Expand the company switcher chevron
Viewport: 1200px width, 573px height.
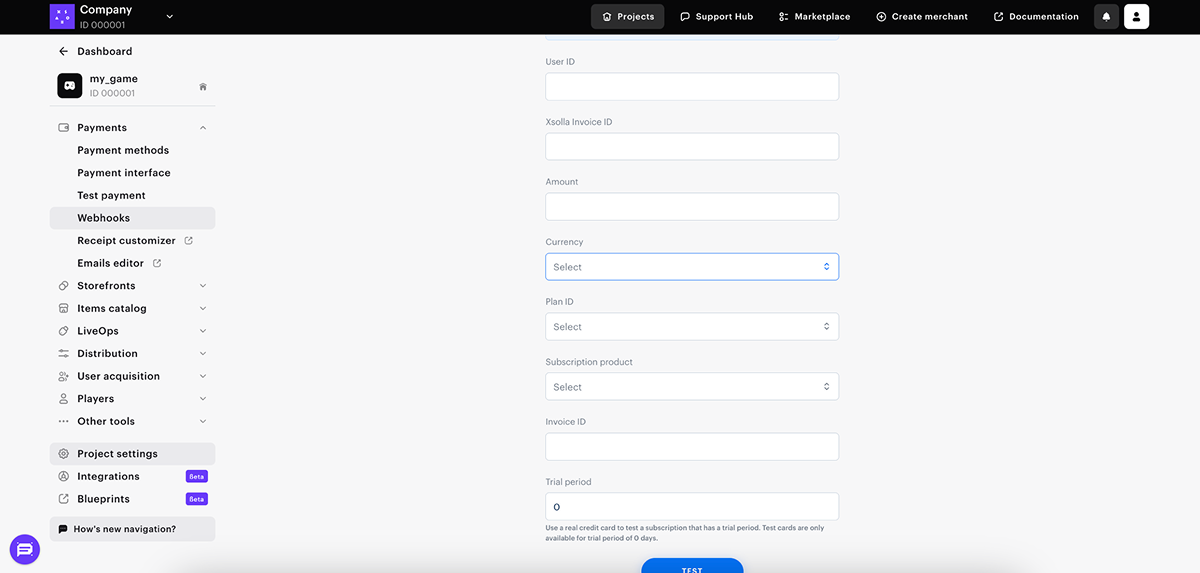click(169, 16)
